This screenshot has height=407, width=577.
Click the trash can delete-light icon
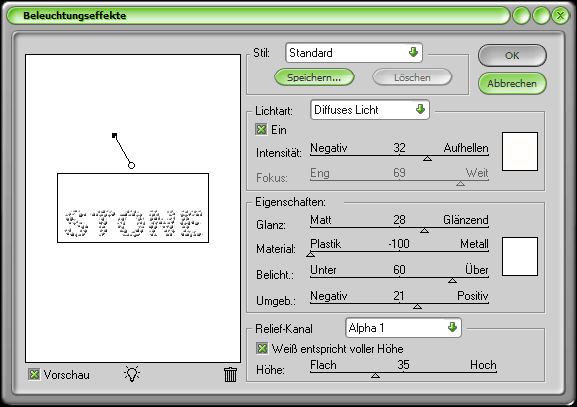coord(230,375)
